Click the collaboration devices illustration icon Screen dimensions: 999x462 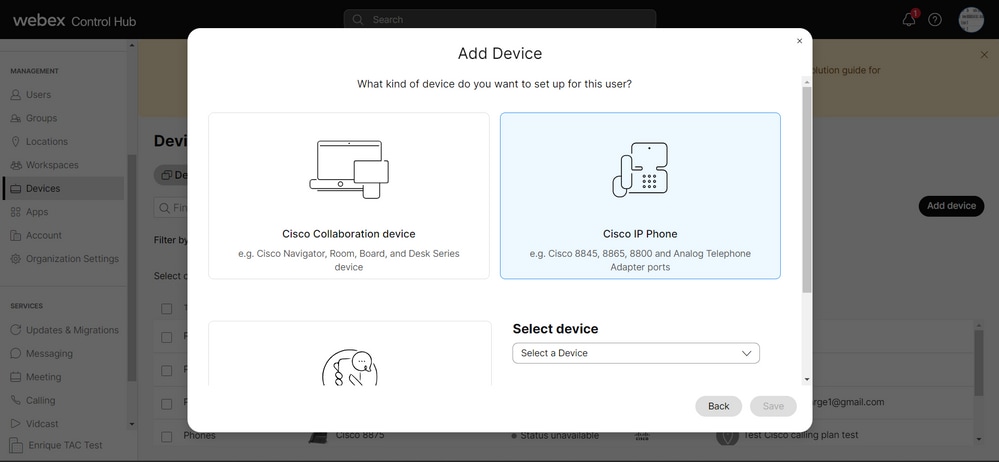[349, 169]
